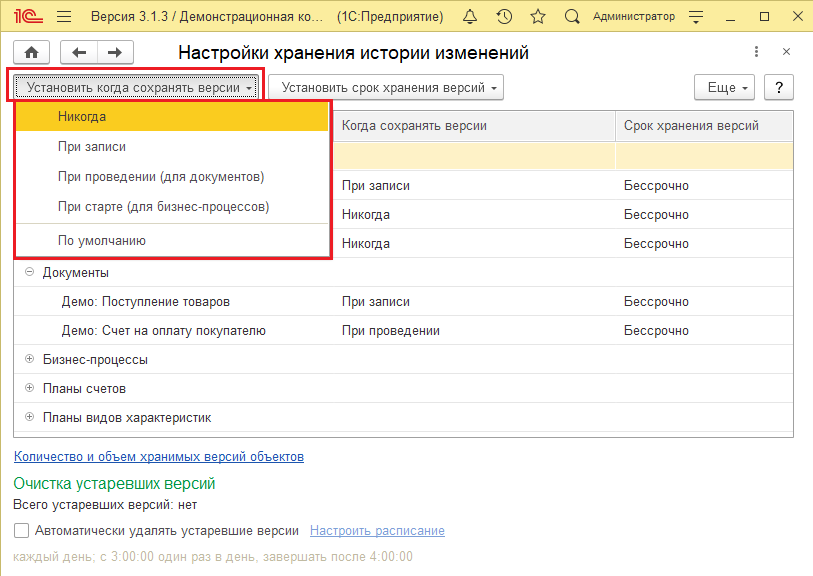The image size is (813, 576).
Task: Expand the Планы счетов group
Action: coord(30,388)
